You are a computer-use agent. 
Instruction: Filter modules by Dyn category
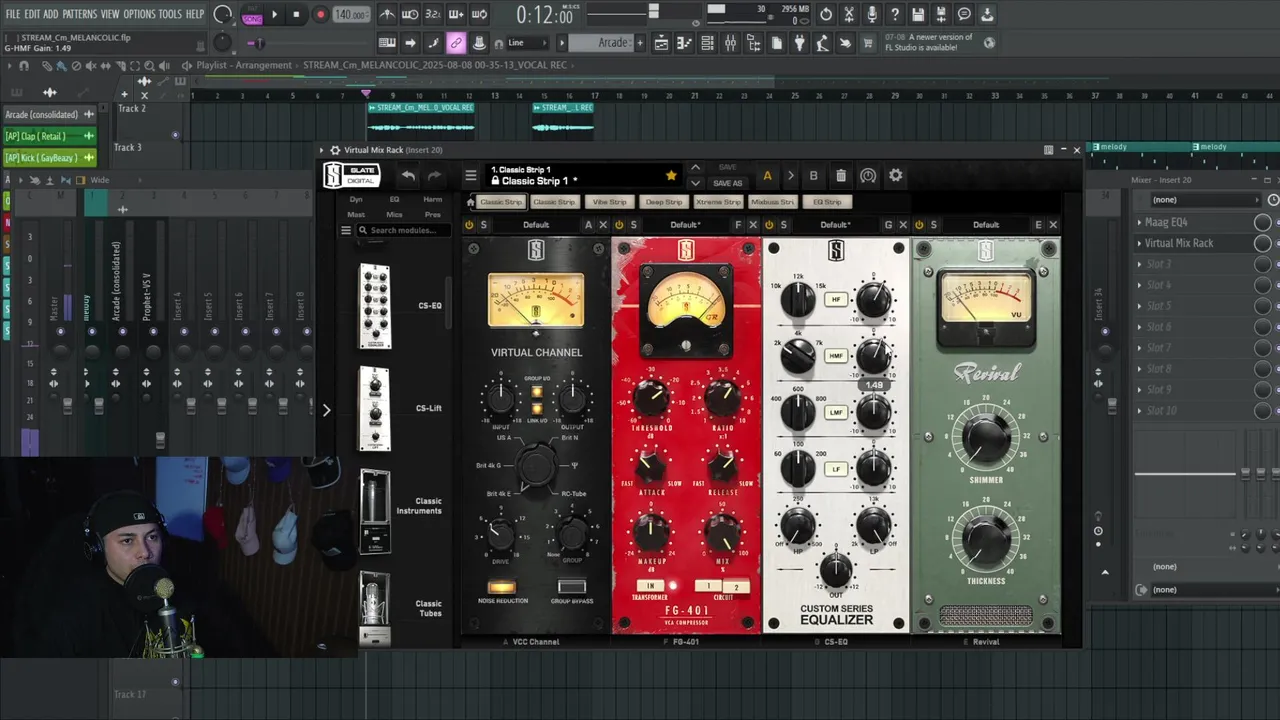(x=356, y=199)
